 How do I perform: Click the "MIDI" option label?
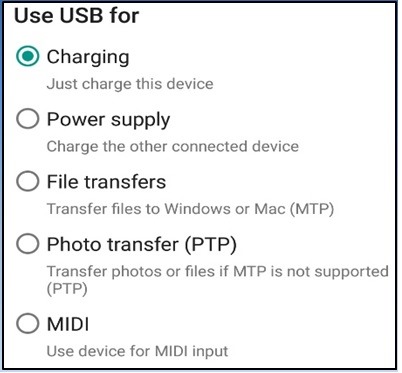pyautogui.click(x=68, y=324)
